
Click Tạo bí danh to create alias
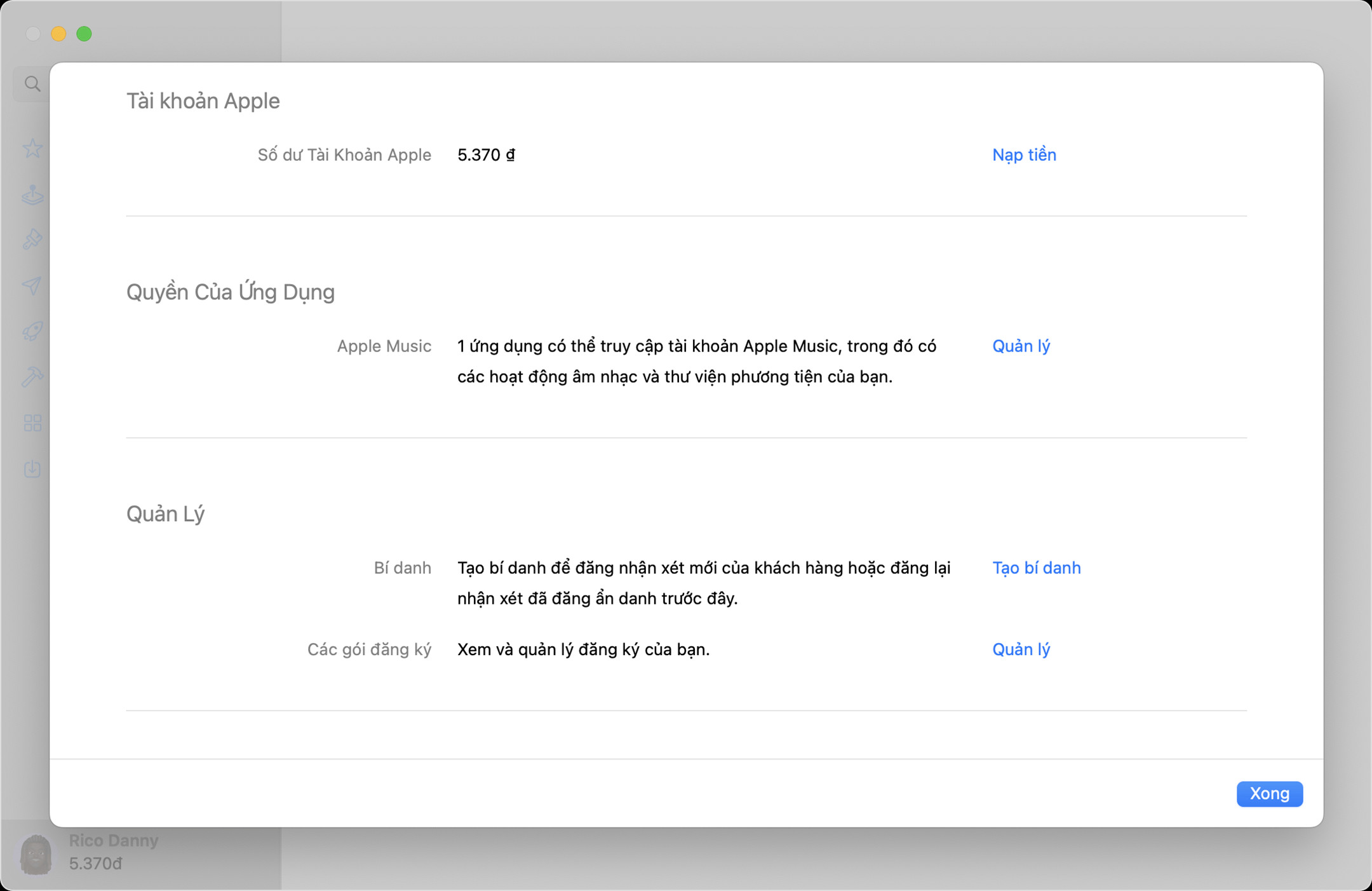click(1036, 568)
